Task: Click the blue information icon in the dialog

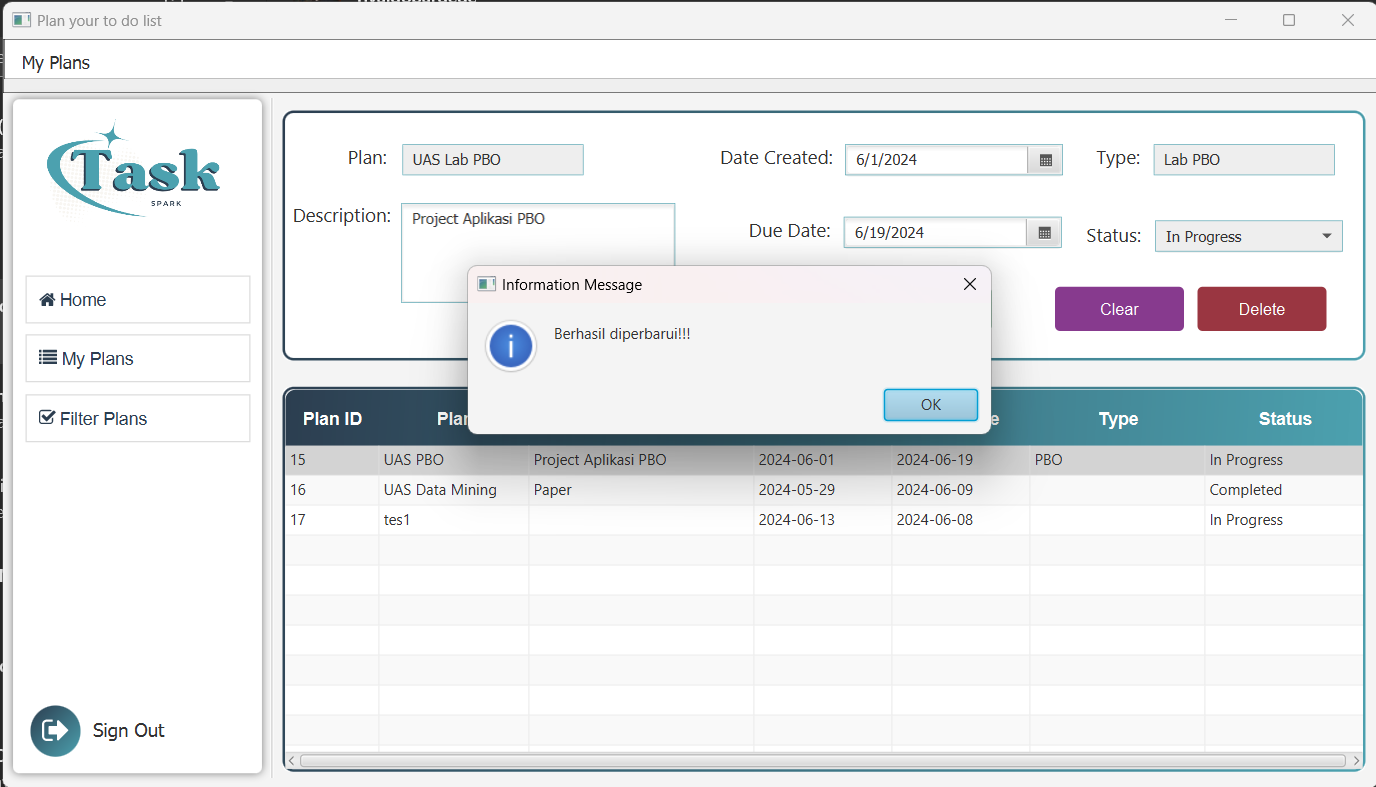Action: coord(511,347)
